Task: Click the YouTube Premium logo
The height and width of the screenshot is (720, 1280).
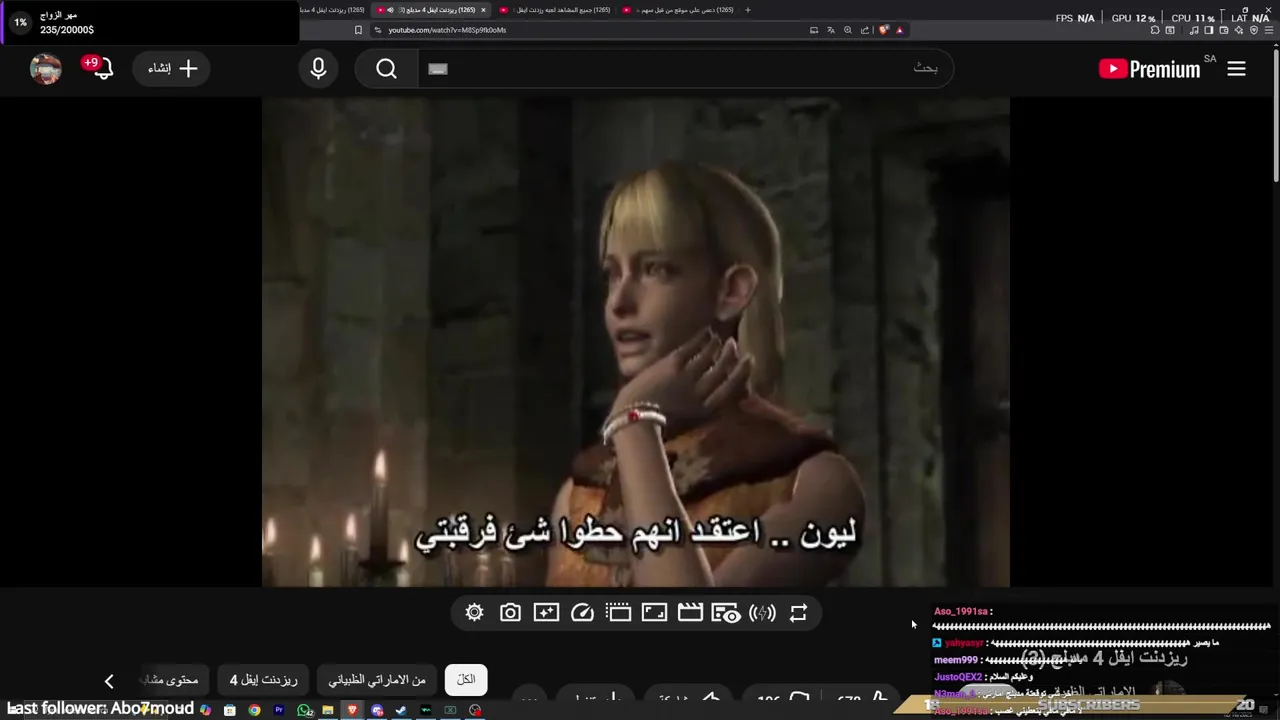Action: 1149,69
